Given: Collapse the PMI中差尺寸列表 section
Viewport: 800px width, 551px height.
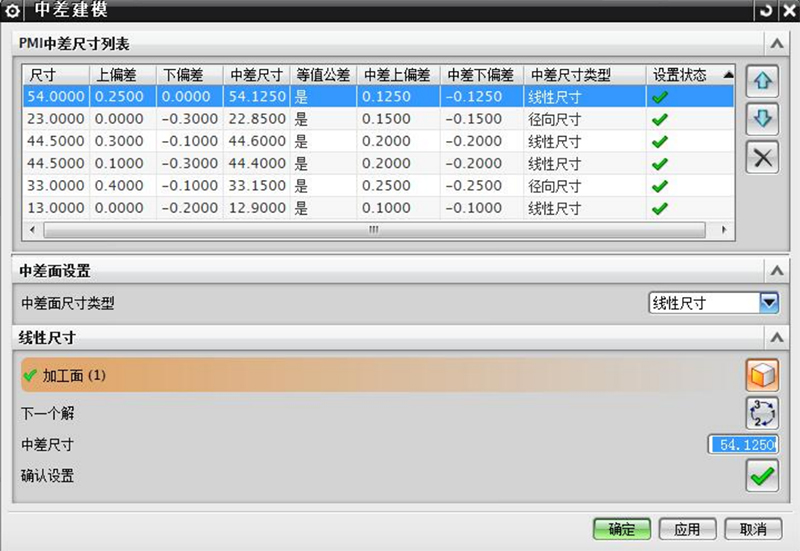Looking at the screenshot, I should [775, 44].
